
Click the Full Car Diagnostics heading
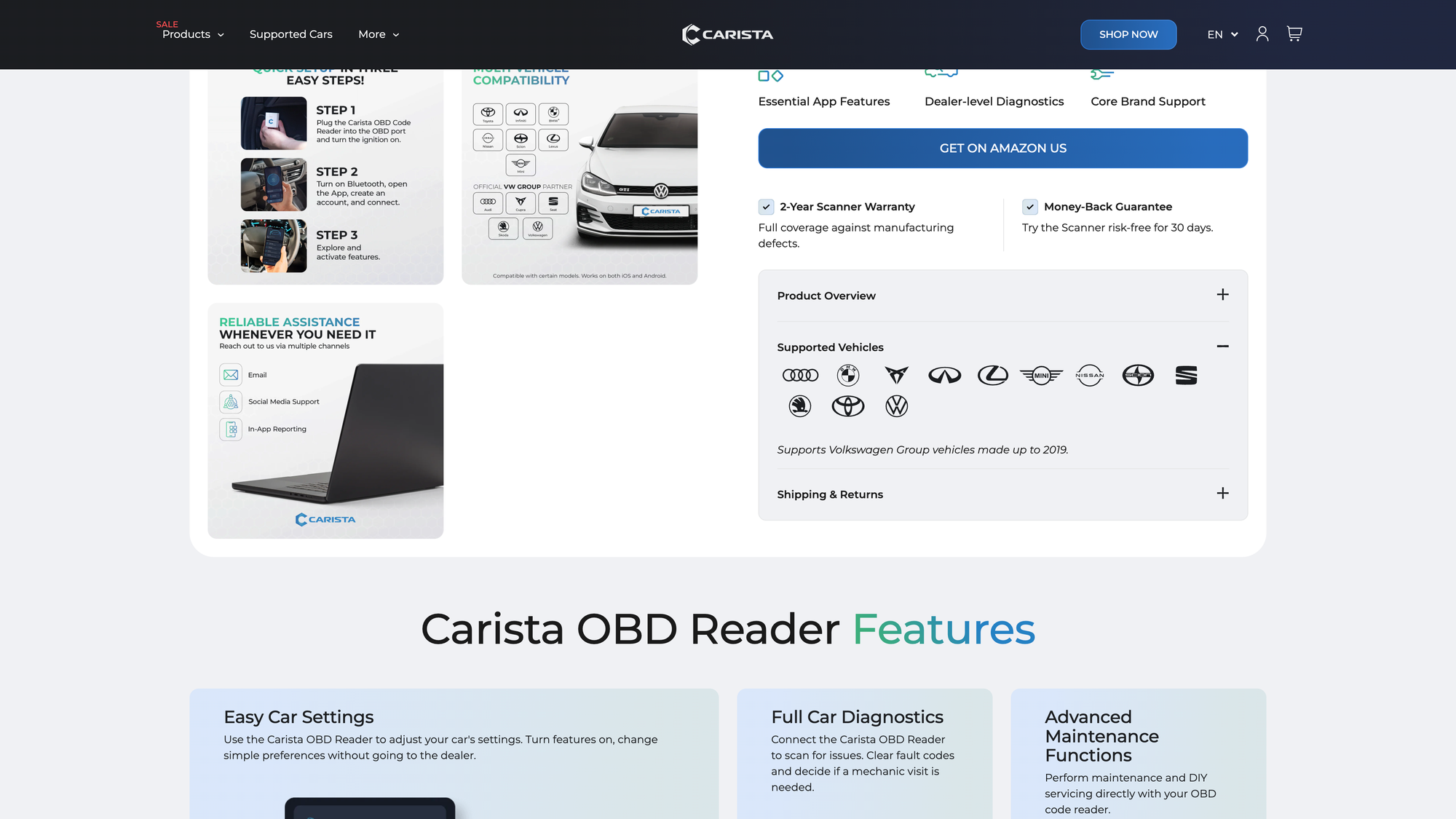pos(857,717)
